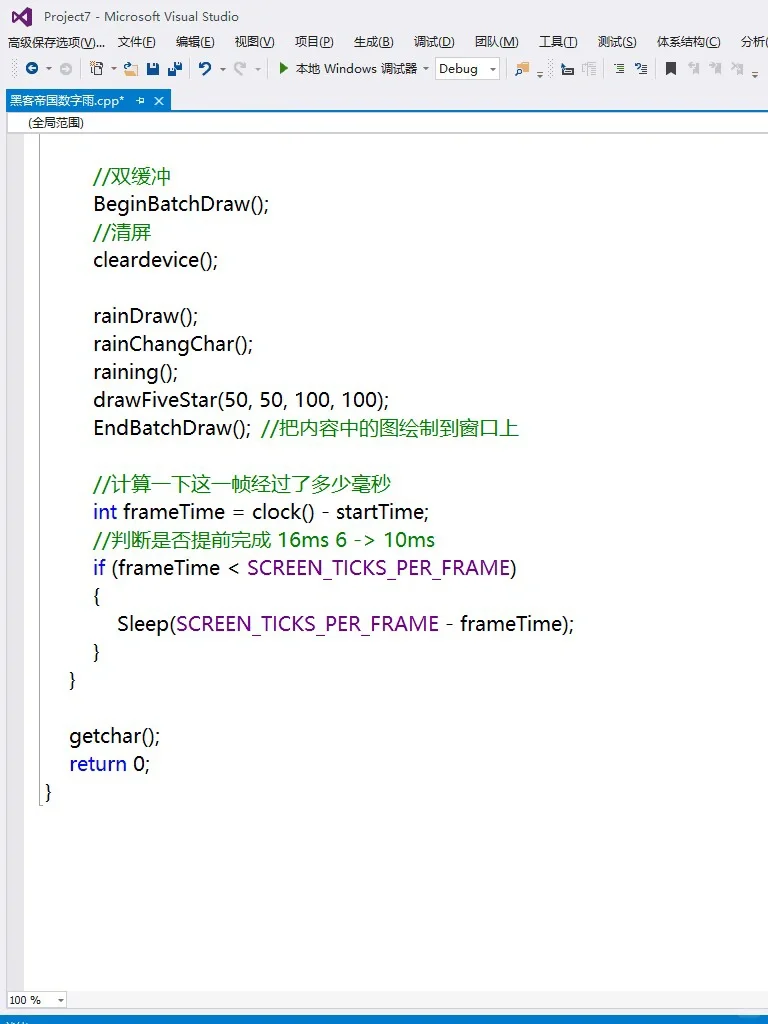Click the Redo icon
Viewport: 768px width, 1024px height.
coord(240,69)
